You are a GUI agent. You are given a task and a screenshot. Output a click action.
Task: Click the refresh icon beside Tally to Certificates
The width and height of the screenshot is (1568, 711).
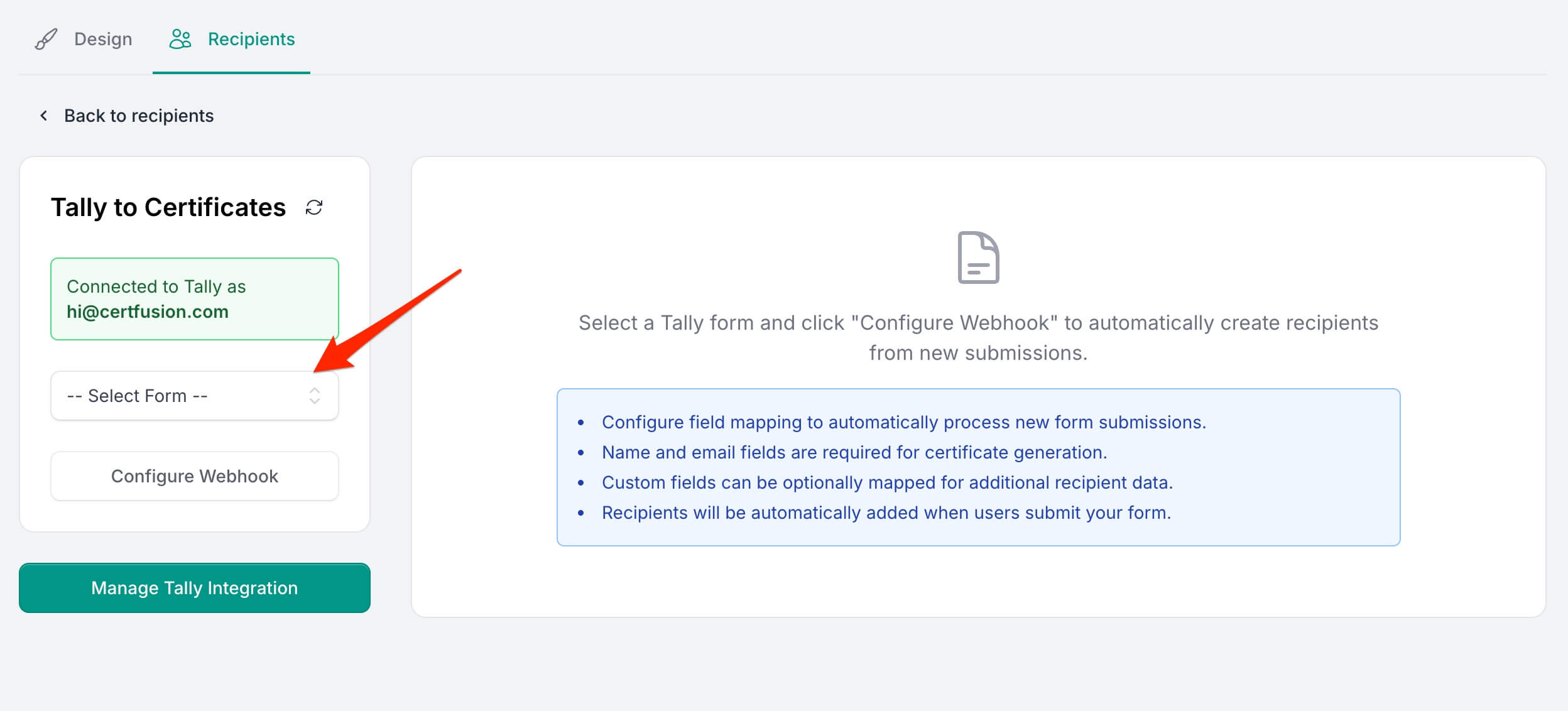coord(314,207)
